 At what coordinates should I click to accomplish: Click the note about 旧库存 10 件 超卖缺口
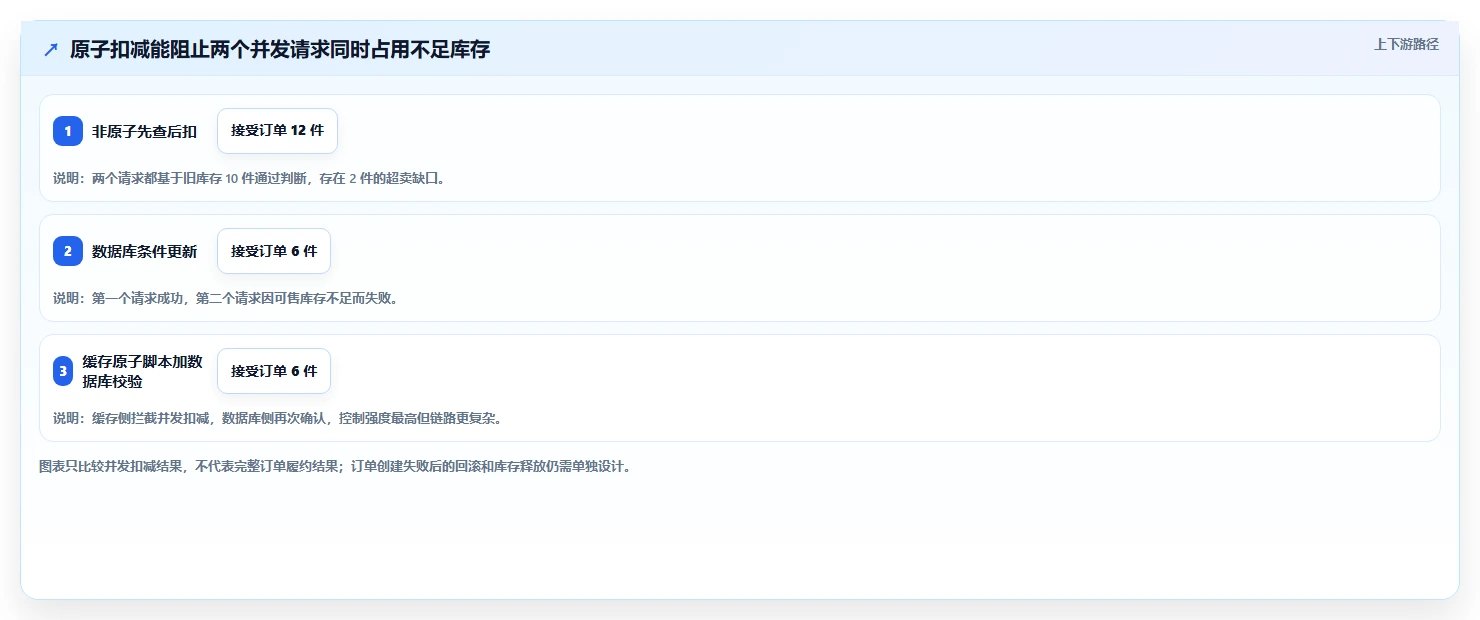(x=249, y=178)
